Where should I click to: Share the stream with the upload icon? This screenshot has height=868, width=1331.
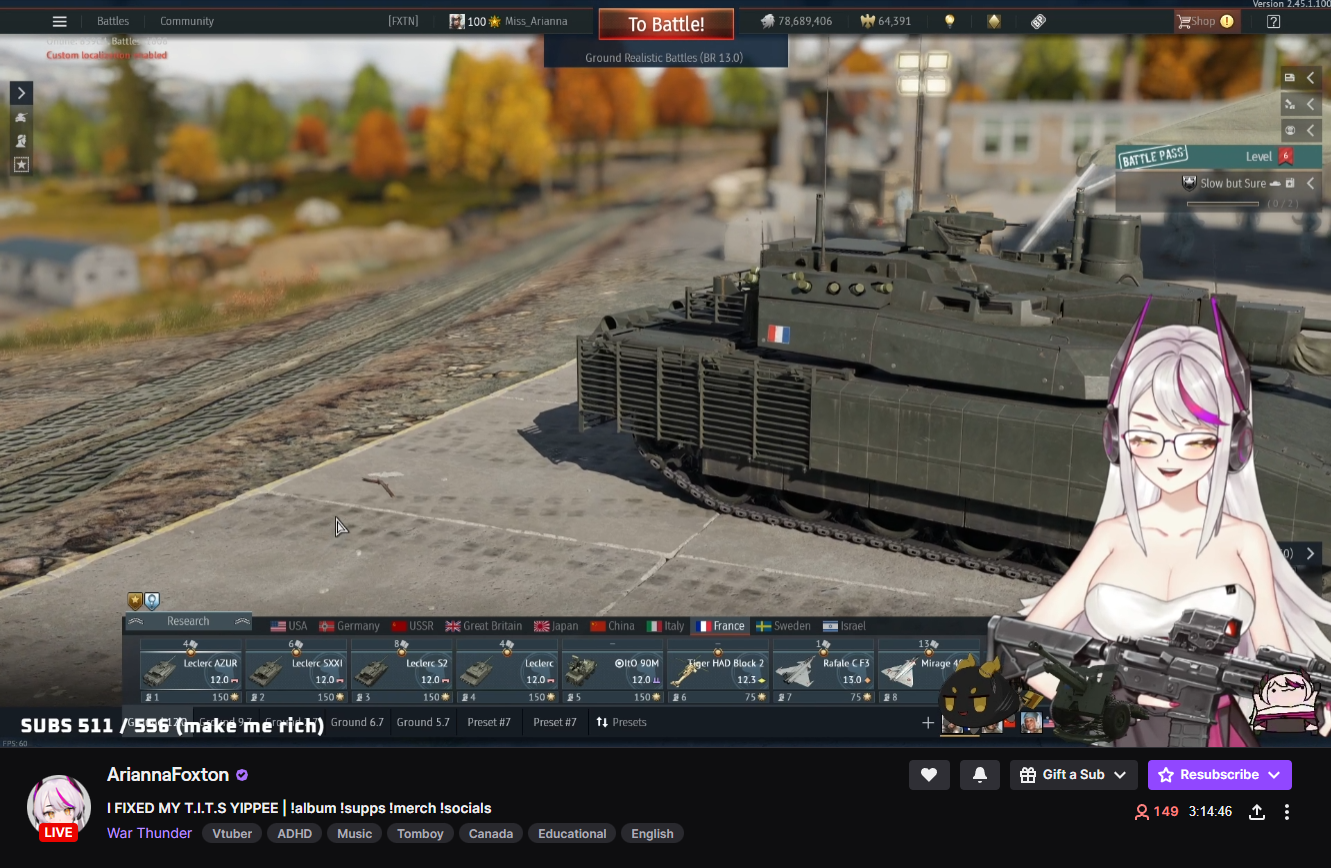point(1257,812)
